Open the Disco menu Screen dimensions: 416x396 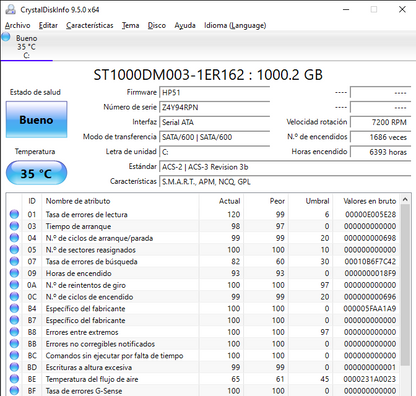coord(157,25)
